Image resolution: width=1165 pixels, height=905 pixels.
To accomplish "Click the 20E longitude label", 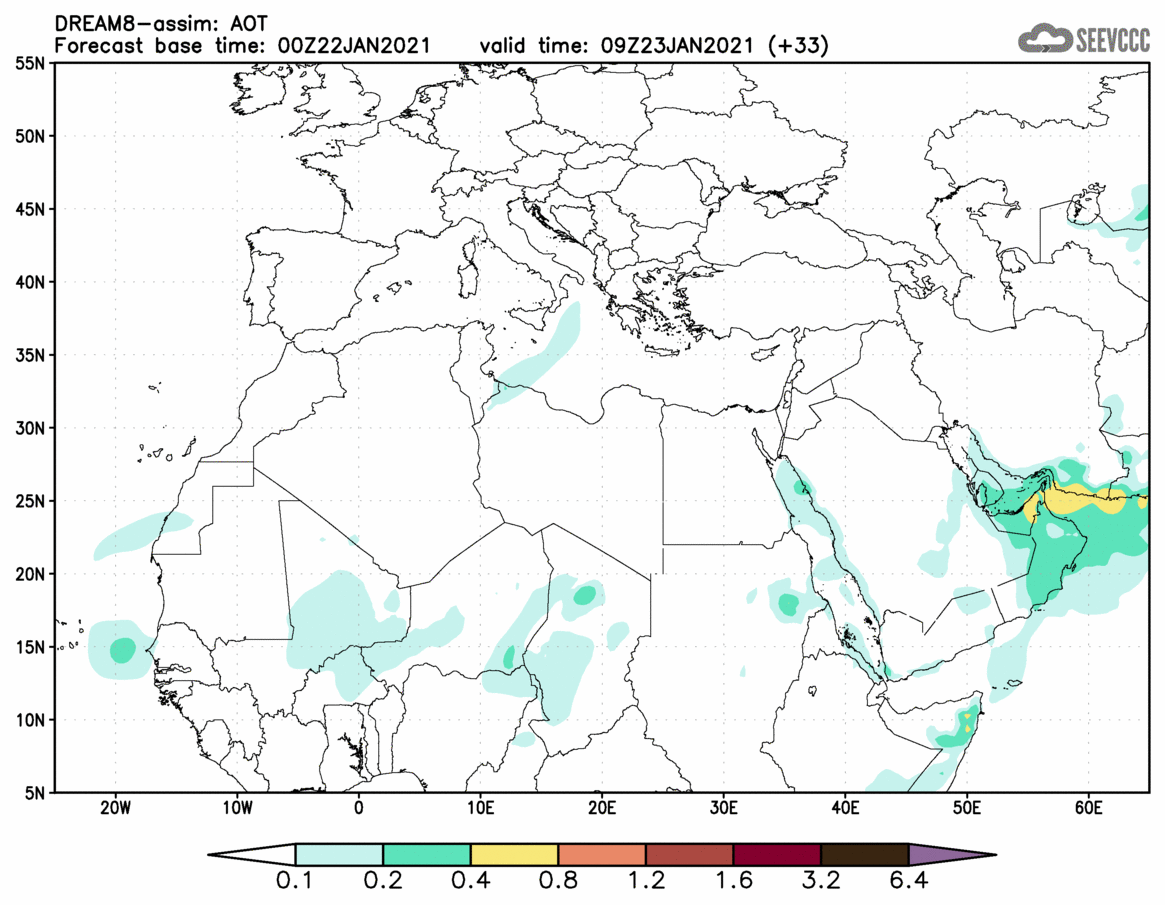I will [603, 808].
